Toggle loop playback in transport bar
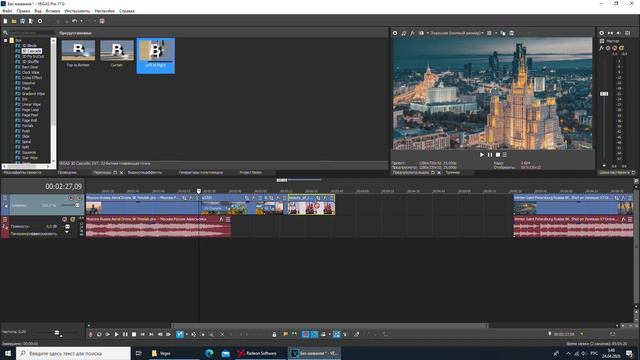The width and height of the screenshot is (640, 360). click(x=99, y=334)
